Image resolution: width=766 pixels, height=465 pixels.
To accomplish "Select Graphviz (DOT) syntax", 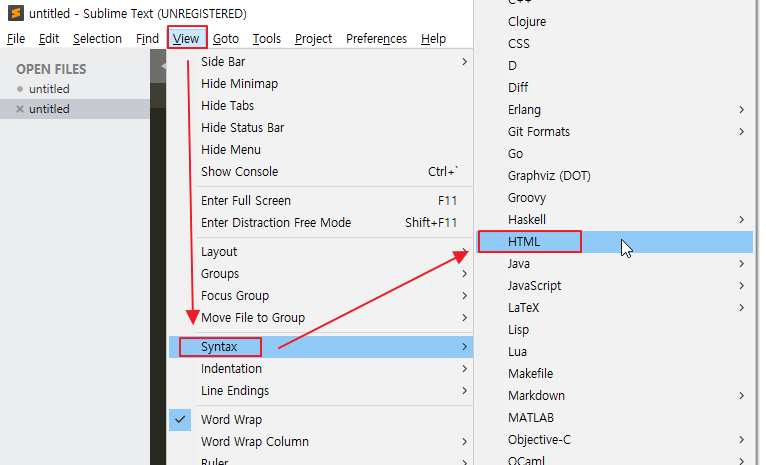I will (615, 175).
